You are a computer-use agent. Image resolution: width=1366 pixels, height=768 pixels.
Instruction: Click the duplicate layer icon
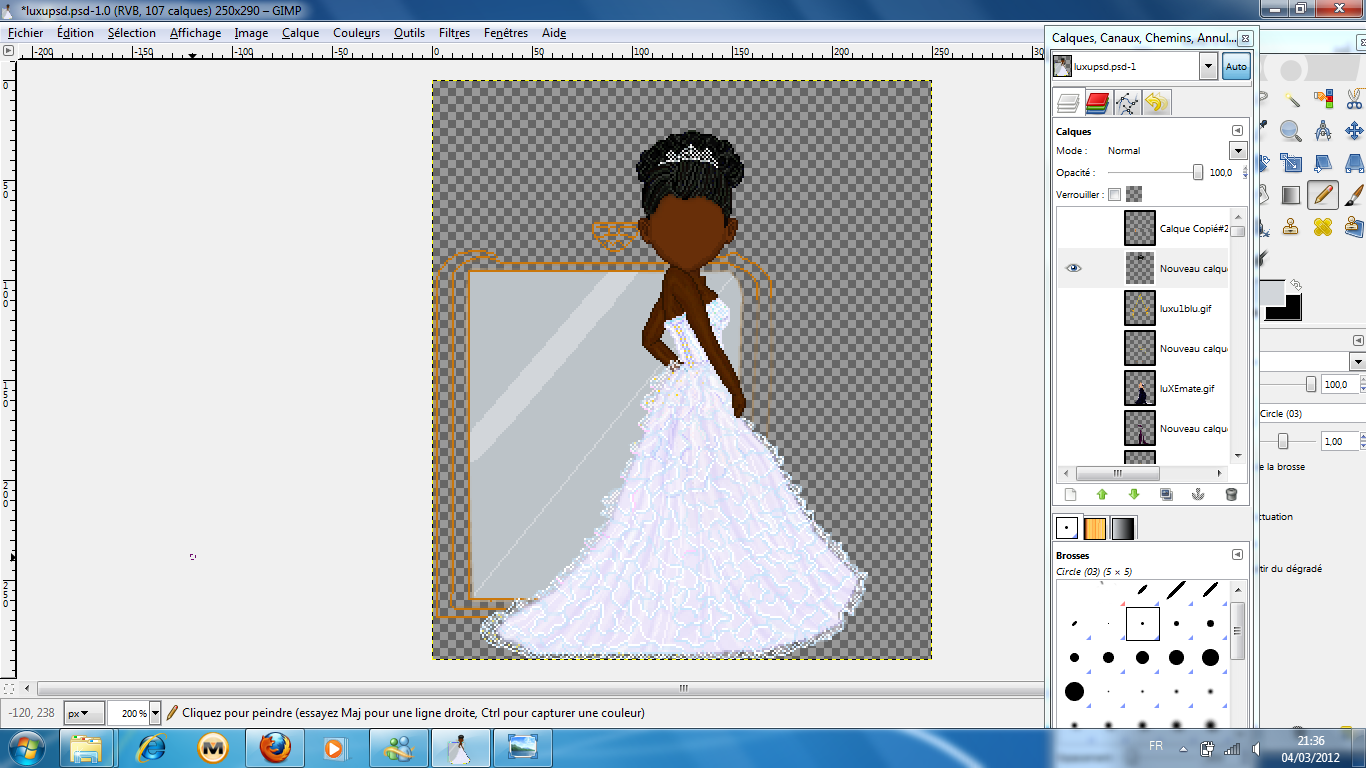click(x=1166, y=494)
